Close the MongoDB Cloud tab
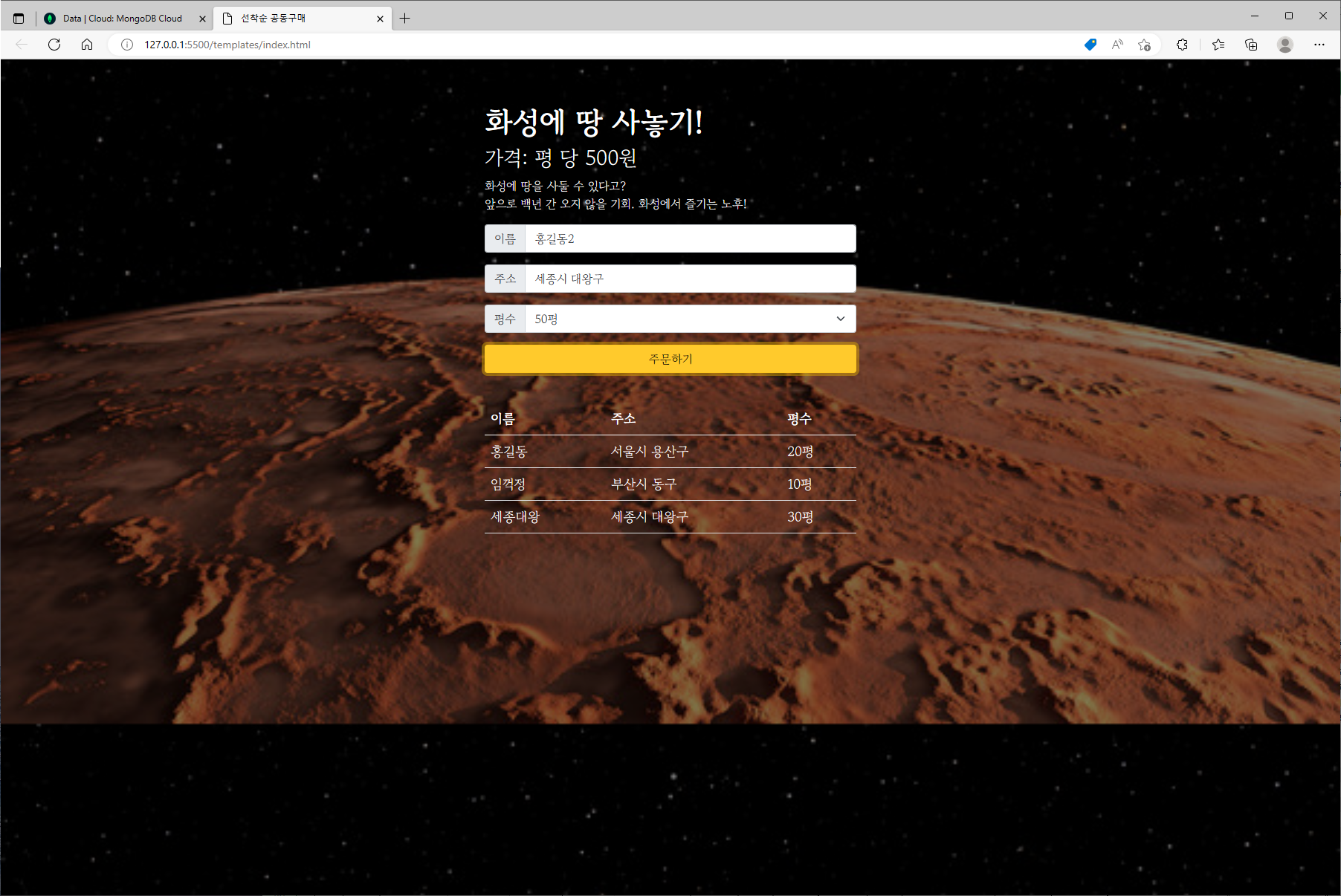Screen dimensions: 1341x896 click(x=202, y=19)
